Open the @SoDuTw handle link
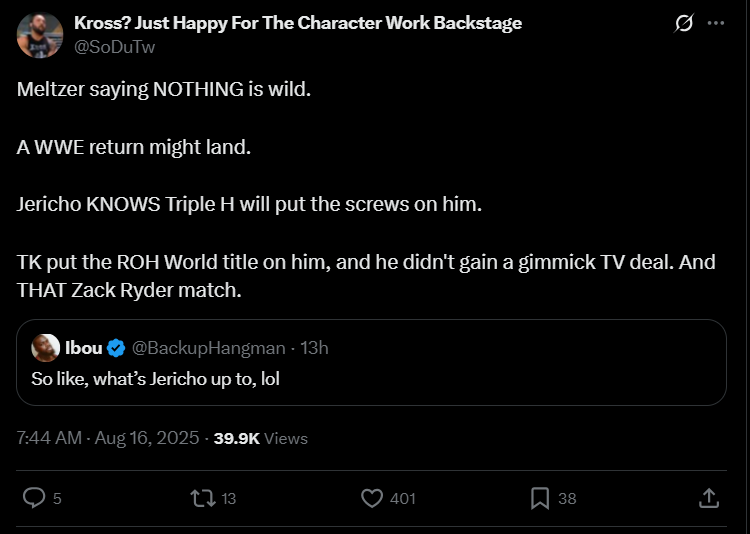Screen dimensions: 750x534 [x=115, y=46]
